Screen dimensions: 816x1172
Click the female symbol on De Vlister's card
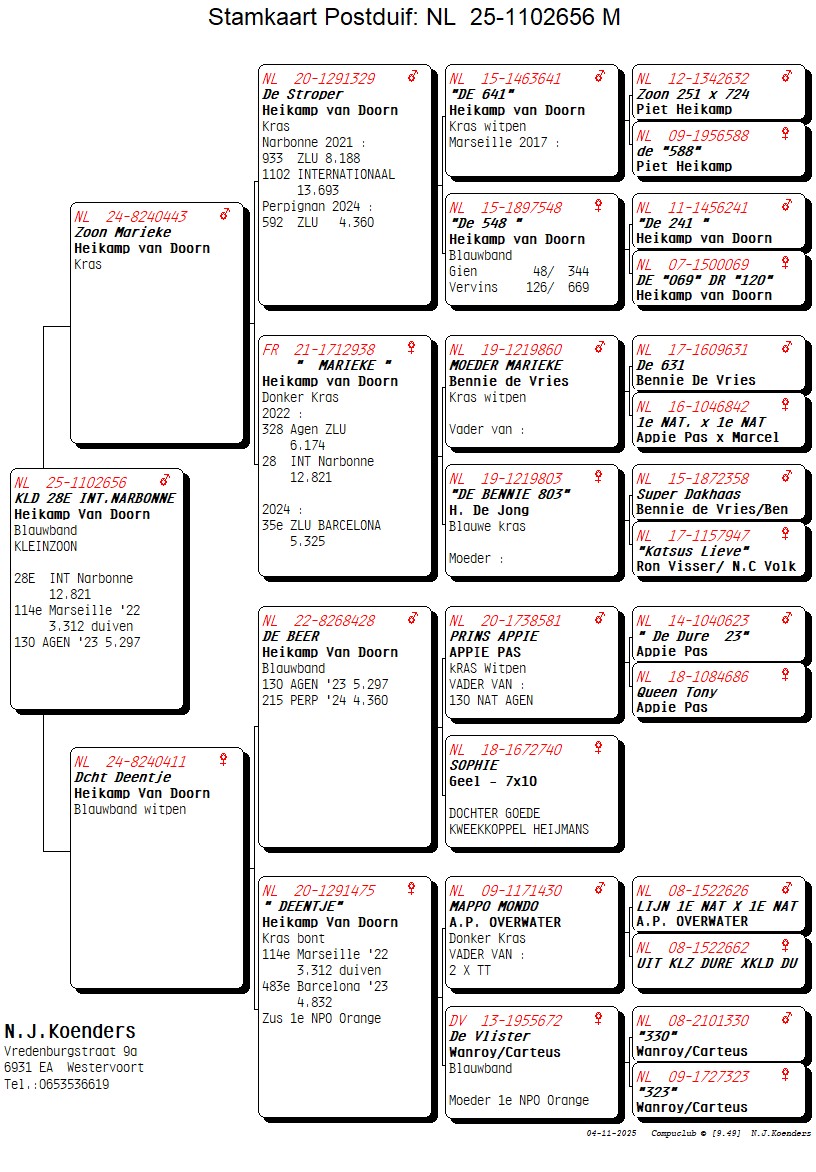click(599, 1019)
